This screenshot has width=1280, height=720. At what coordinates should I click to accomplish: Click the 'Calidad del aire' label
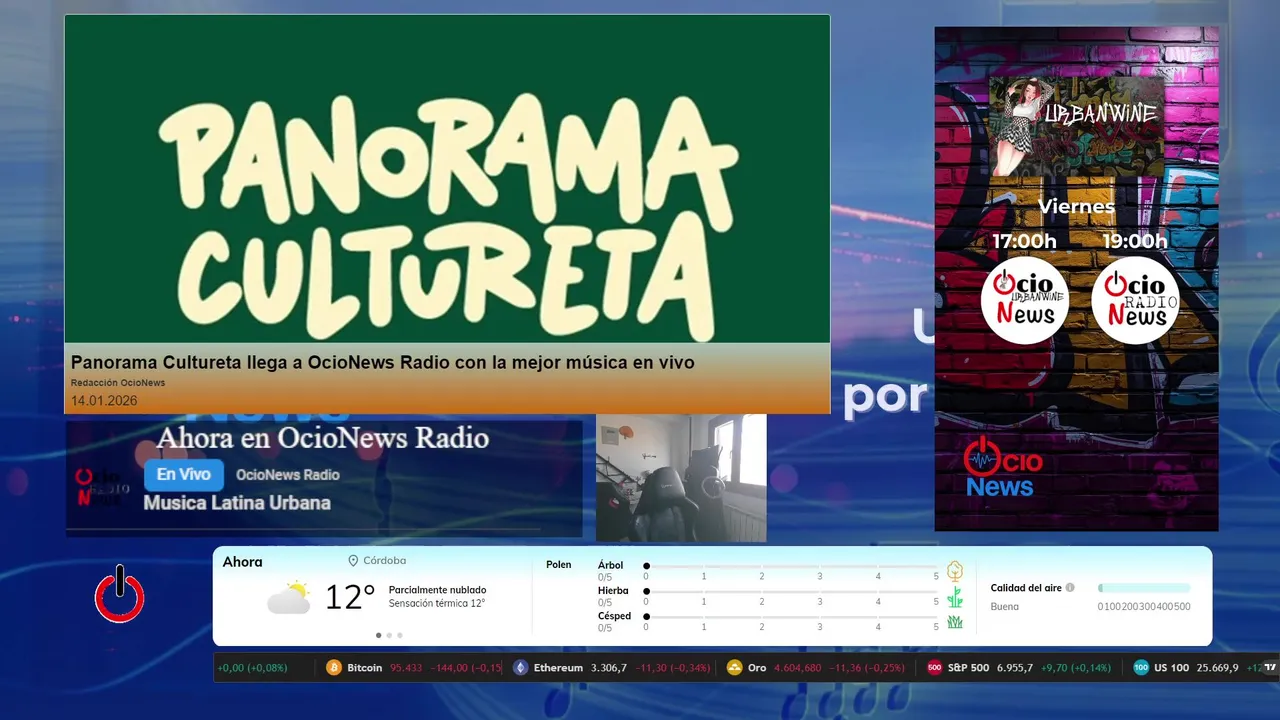coord(1026,588)
